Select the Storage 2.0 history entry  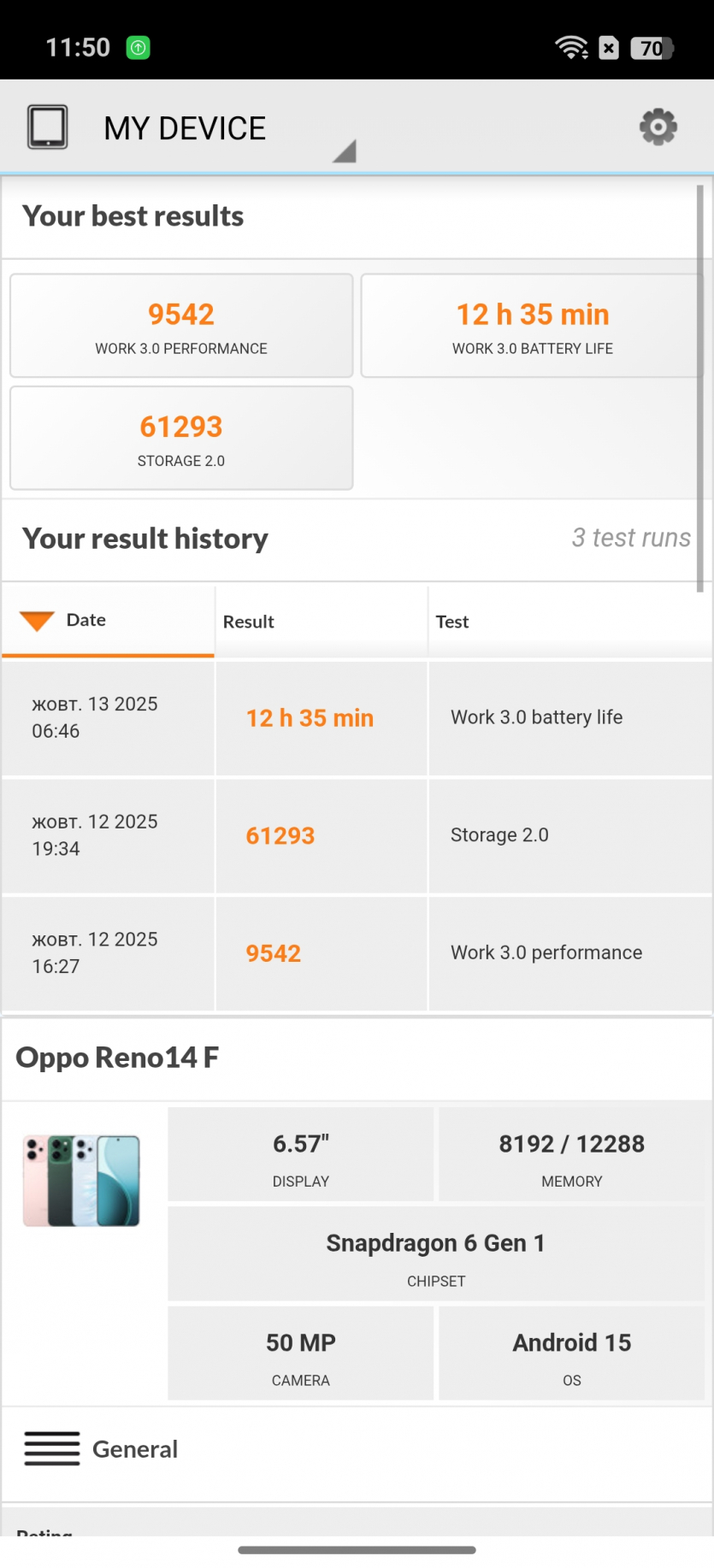pyautogui.click(x=357, y=835)
